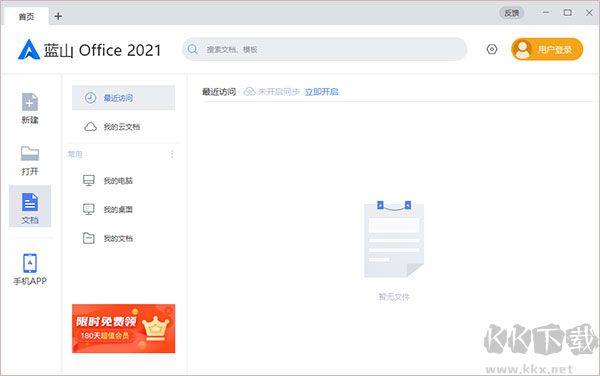
Task: Click the cloud sync status icon
Action: pos(249,92)
